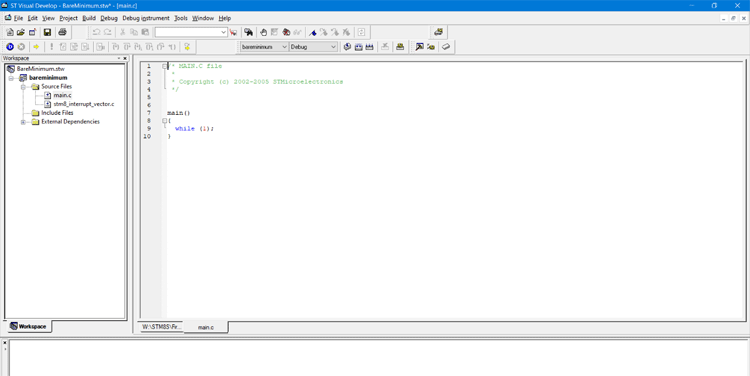Open the Debug menu
The width and height of the screenshot is (750, 376).
click(109, 18)
